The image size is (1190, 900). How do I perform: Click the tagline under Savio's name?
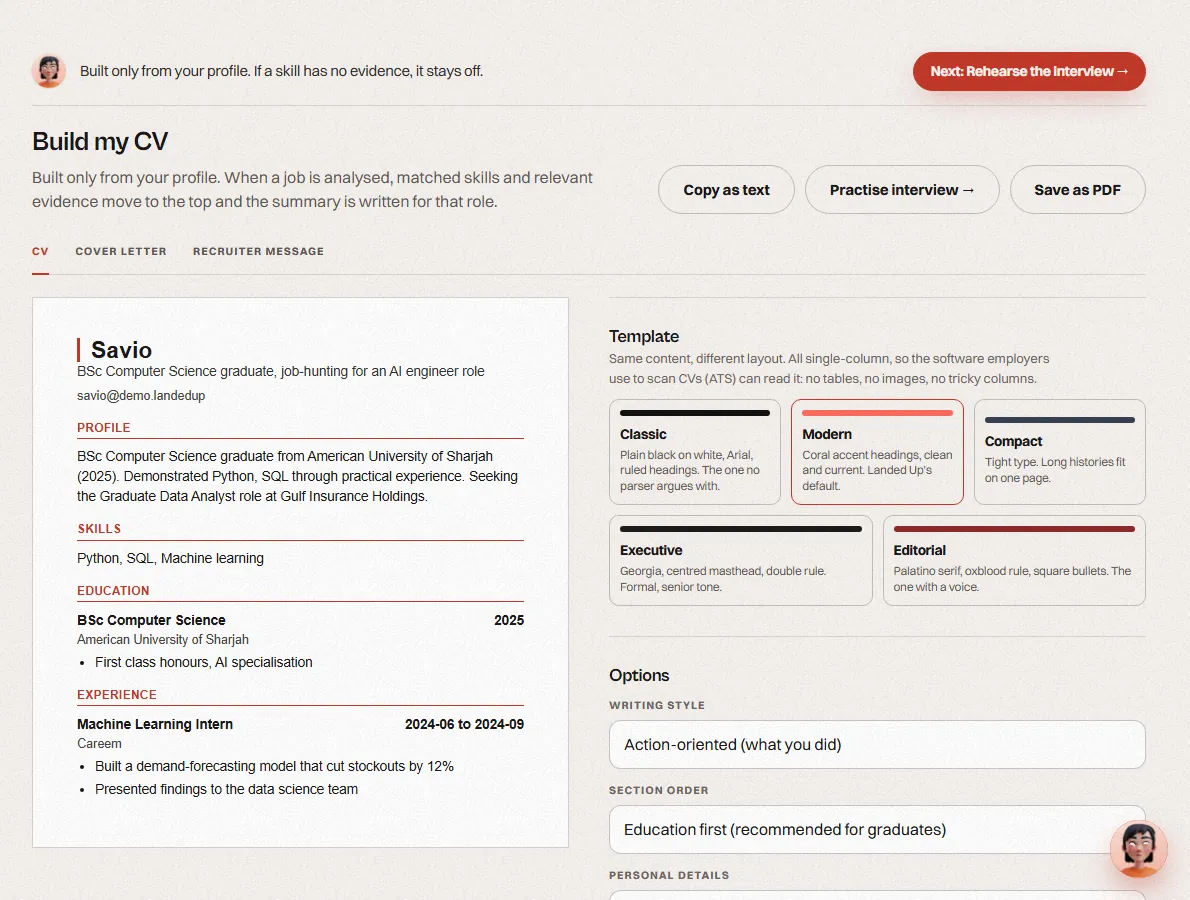[281, 372]
